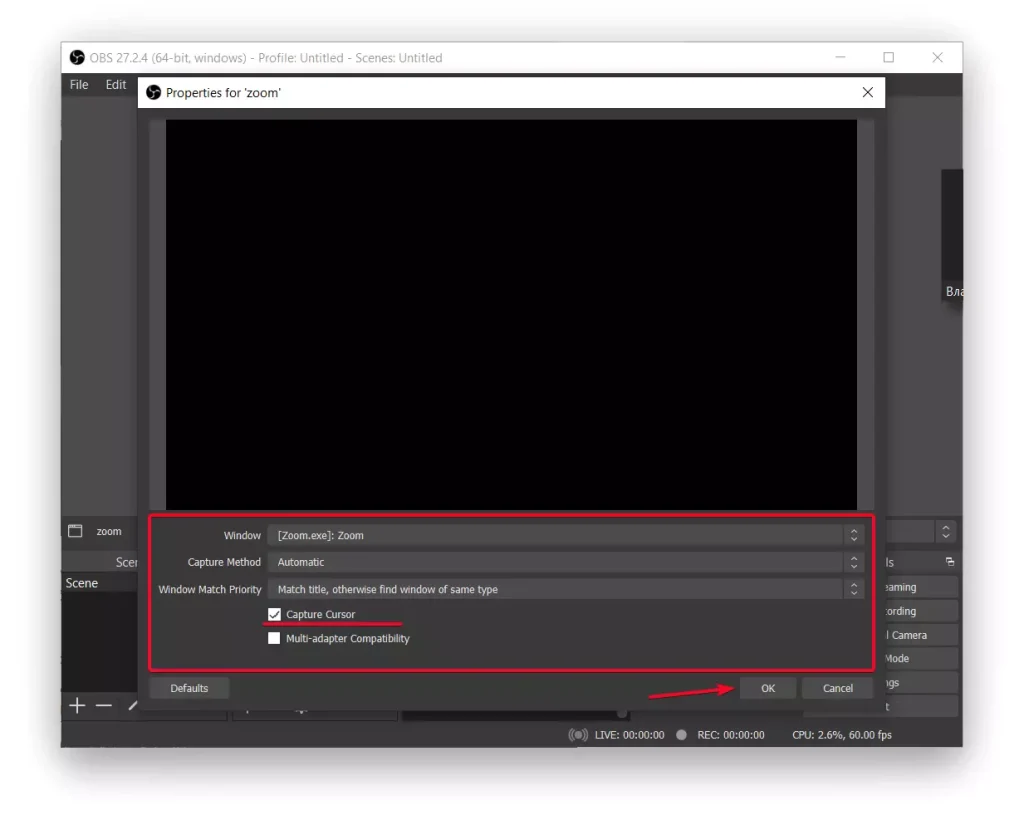Click the live broadcast status icon
This screenshot has width=1024, height=825.
(x=578, y=735)
